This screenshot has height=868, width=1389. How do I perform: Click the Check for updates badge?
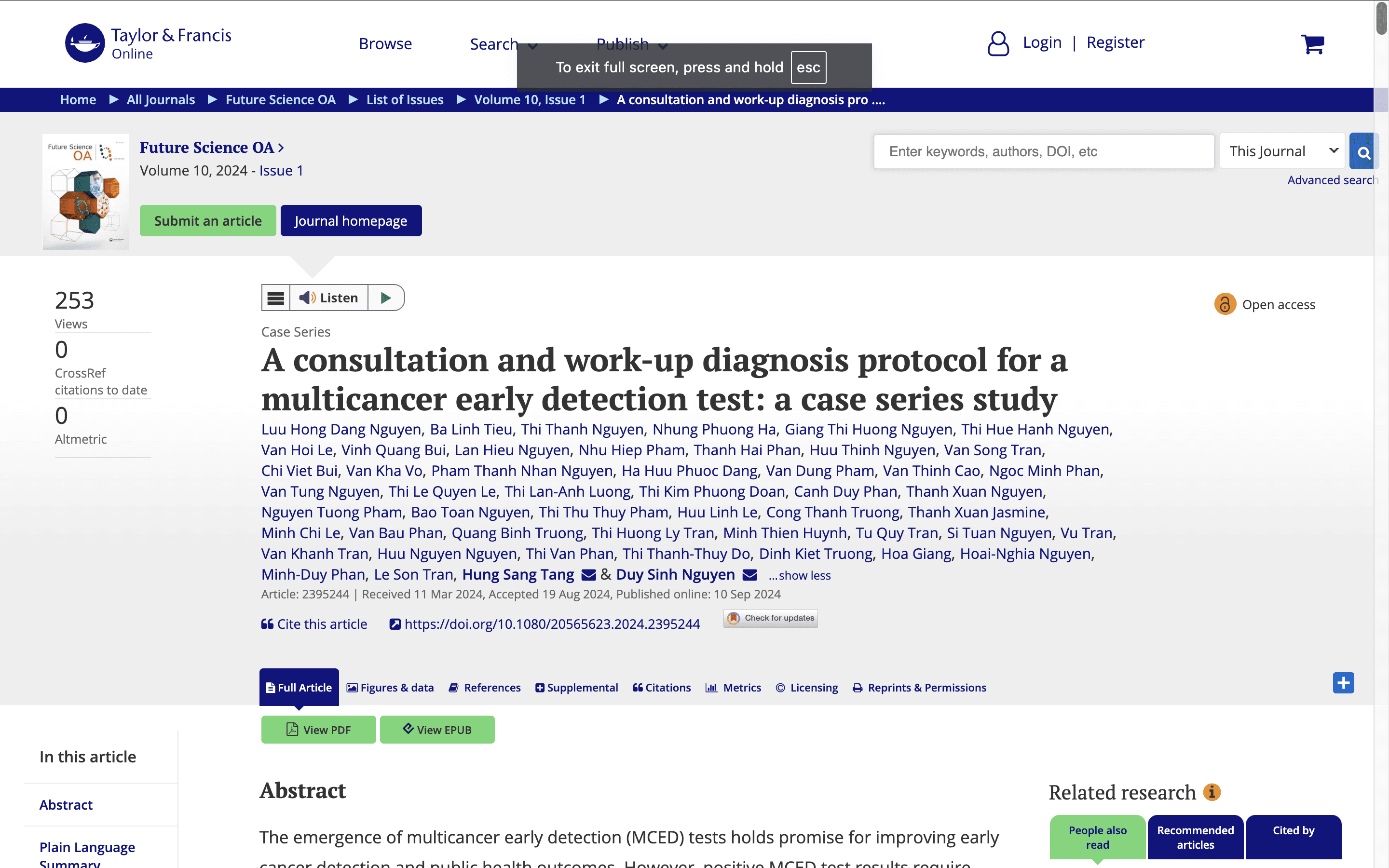click(x=770, y=618)
